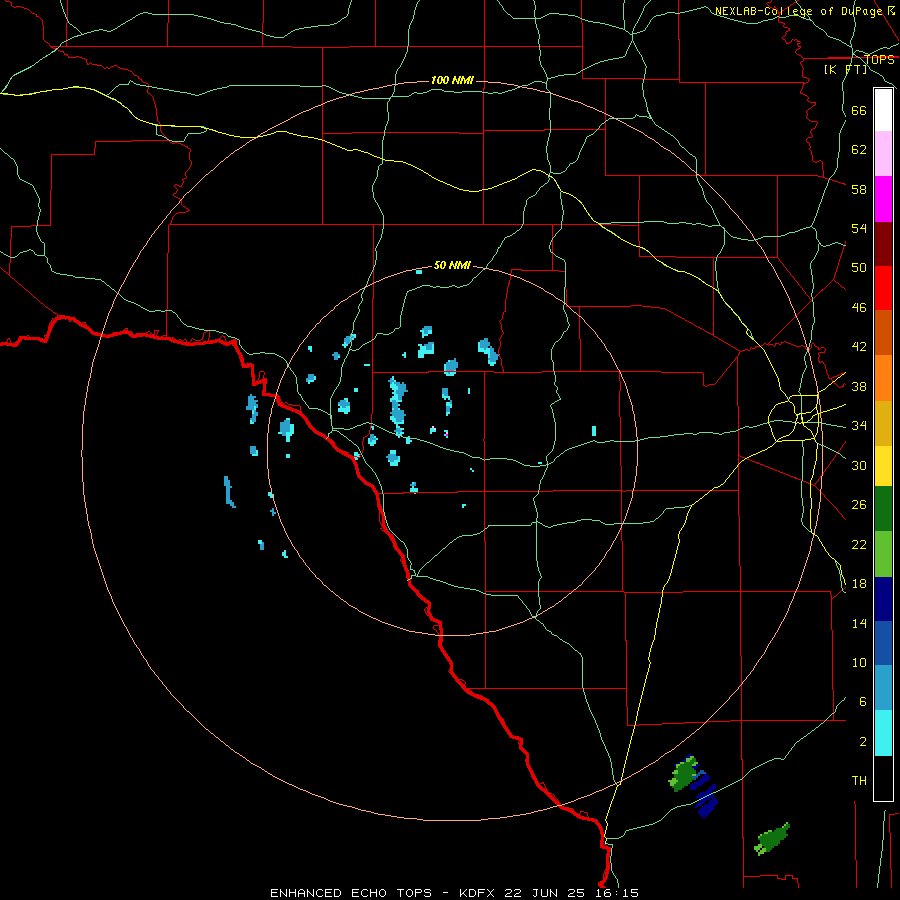Click the magenta 58 kft legend swatch
The width and height of the screenshot is (900, 900).
[x=883, y=199]
